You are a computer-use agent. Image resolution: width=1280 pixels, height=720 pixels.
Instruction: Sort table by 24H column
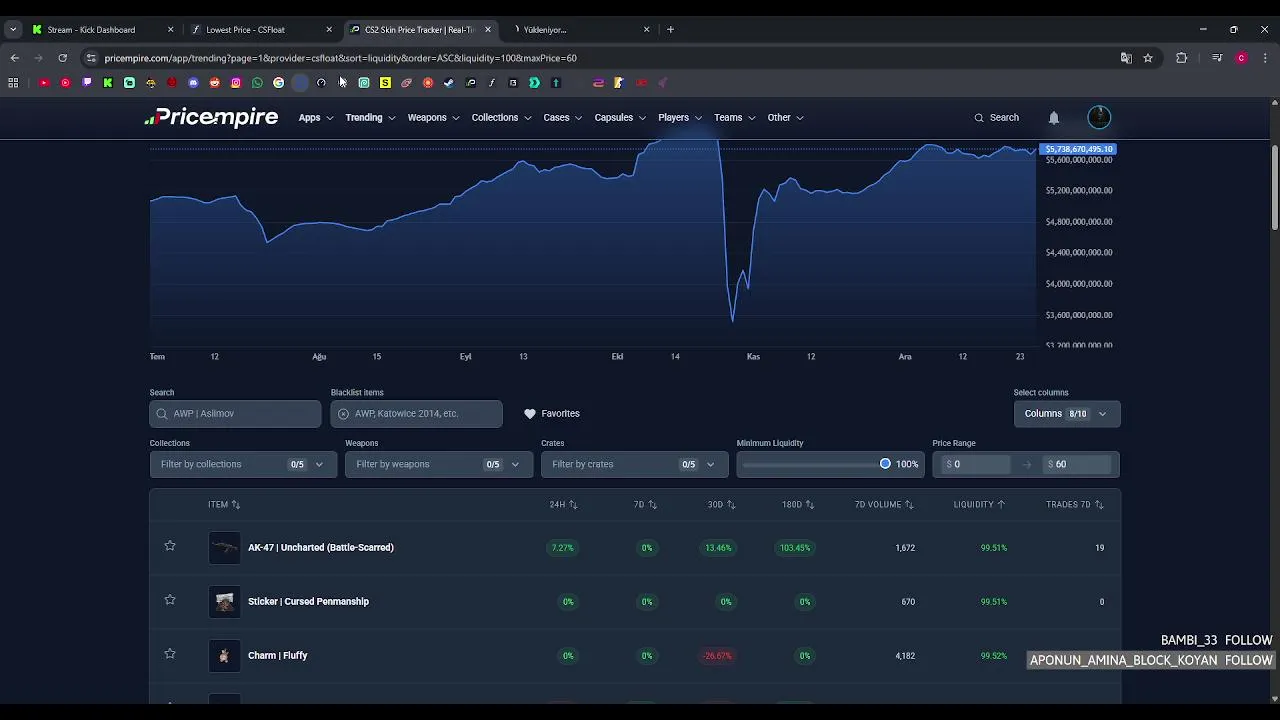pos(563,505)
